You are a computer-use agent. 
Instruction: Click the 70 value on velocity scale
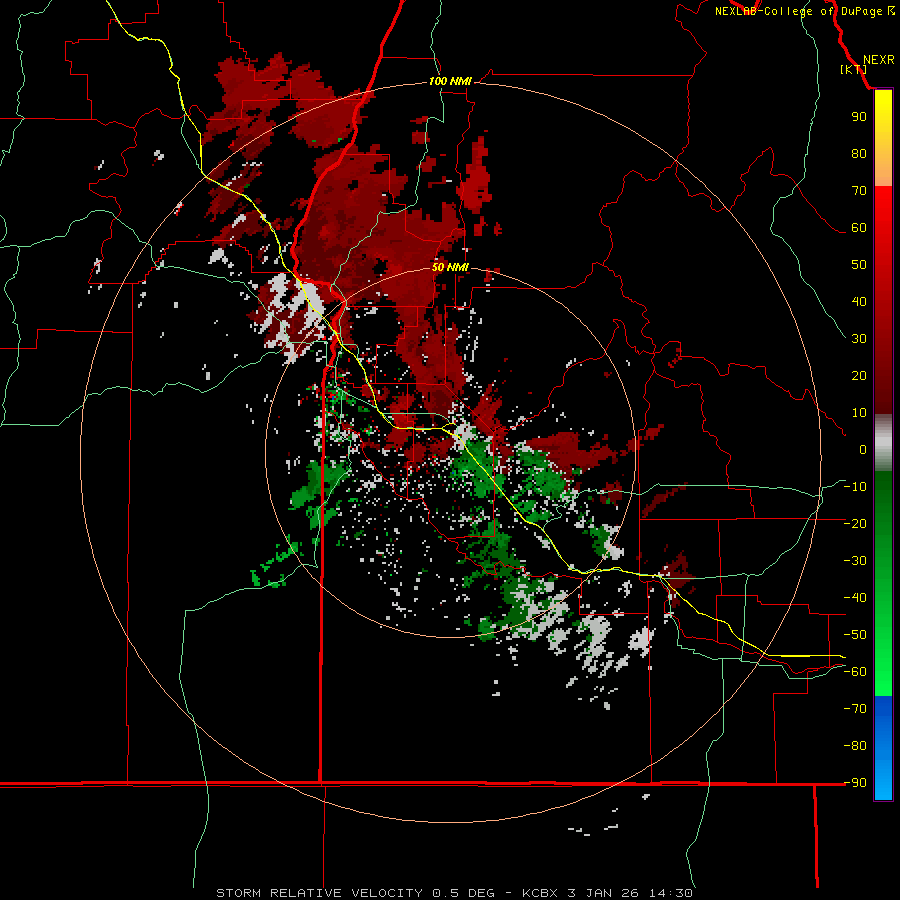(859, 191)
